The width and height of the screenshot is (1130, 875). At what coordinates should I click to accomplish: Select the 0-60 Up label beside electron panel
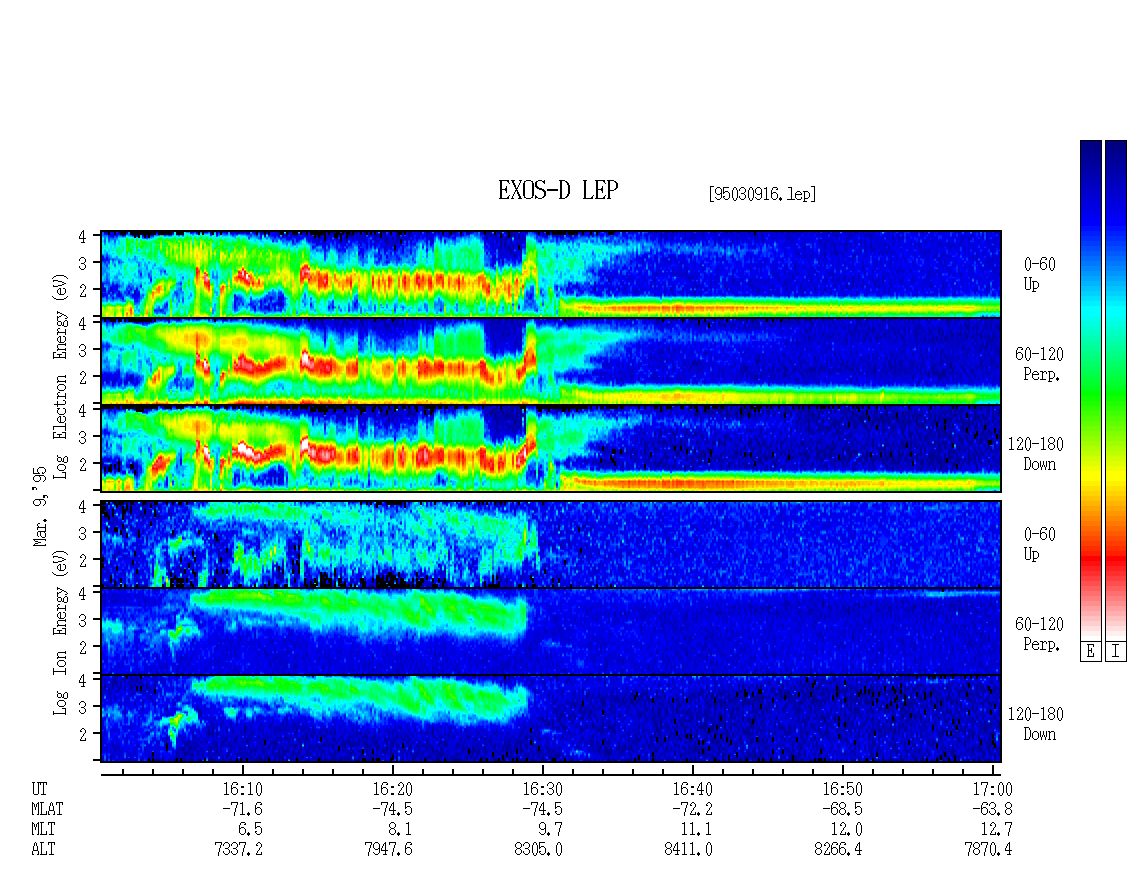pyautogui.click(x=1039, y=274)
